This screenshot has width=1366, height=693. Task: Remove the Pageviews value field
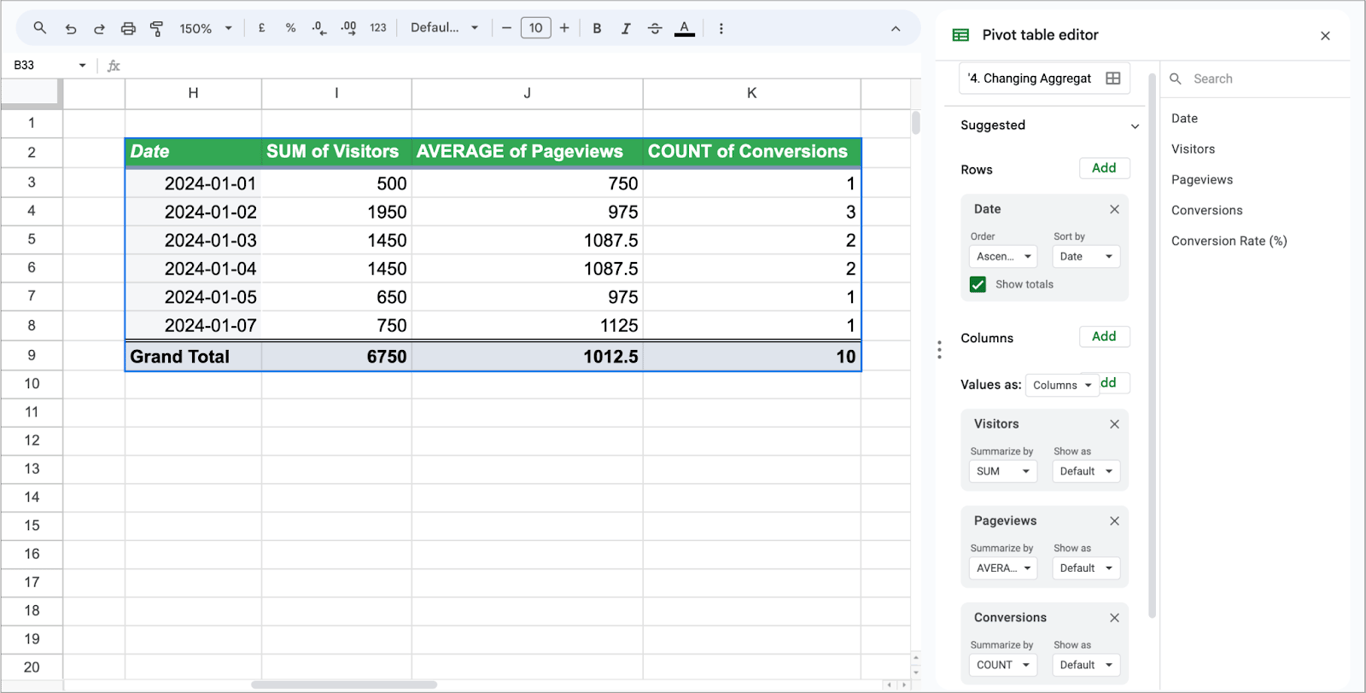1114,521
